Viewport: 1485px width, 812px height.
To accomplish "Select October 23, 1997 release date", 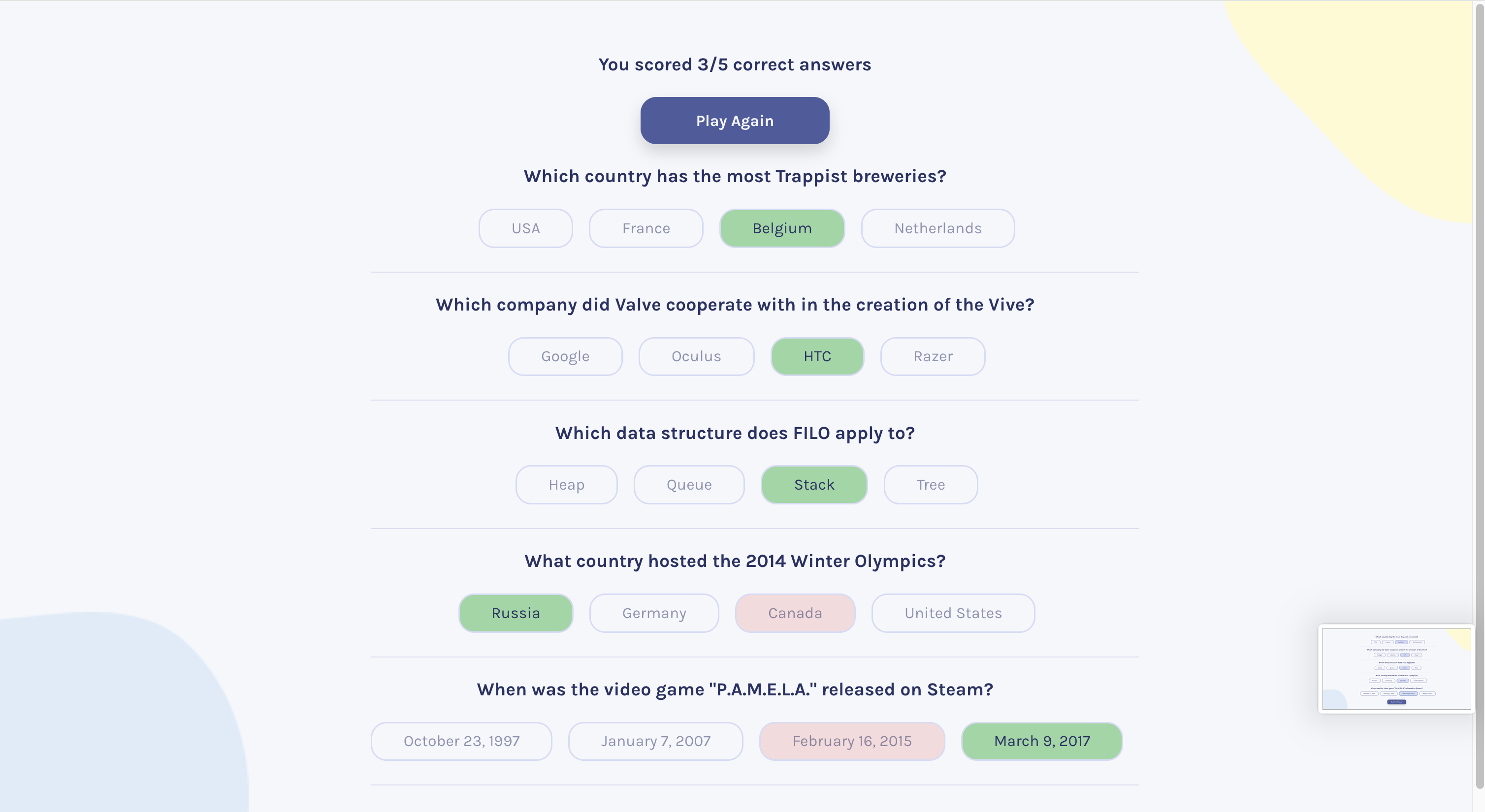I will 461,741.
